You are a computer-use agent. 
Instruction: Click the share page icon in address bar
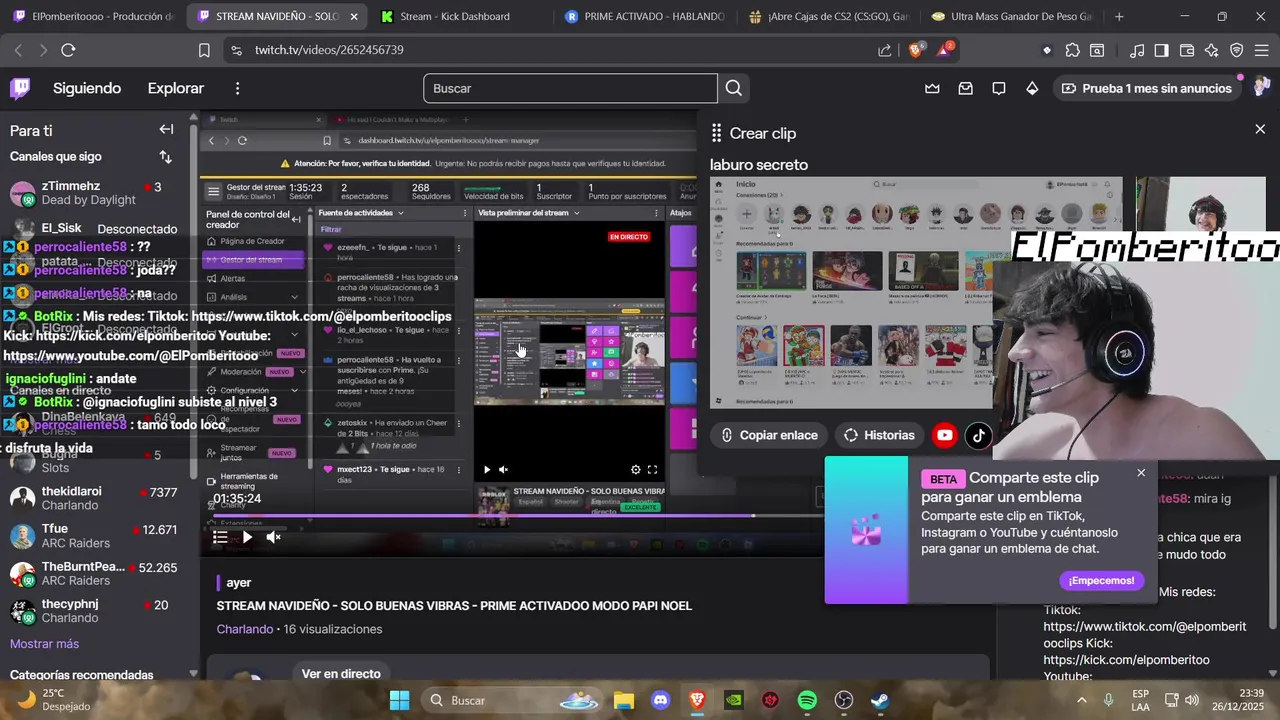[x=885, y=50]
